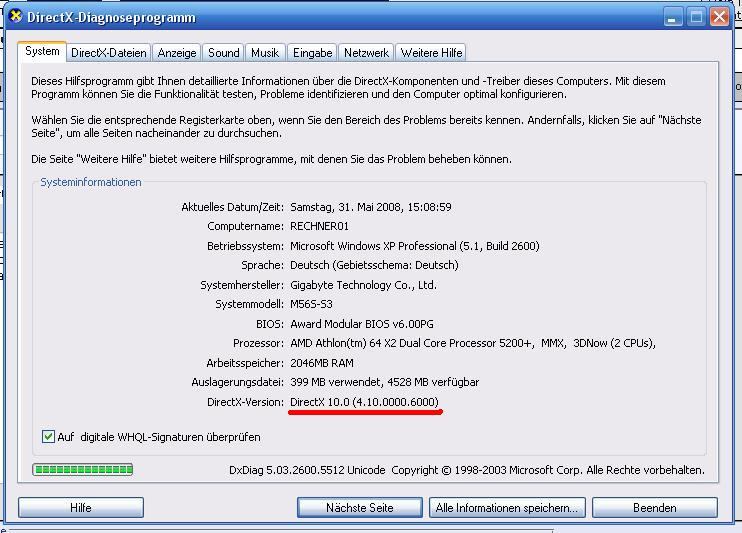Click the green progress bar
Viewport: 742px width, 533px height.
click(x=83, y=470)
